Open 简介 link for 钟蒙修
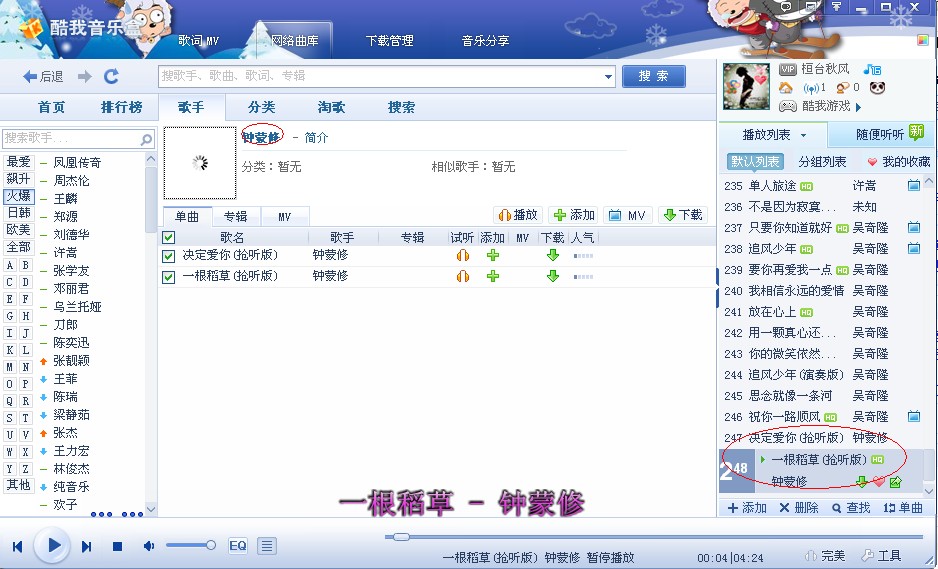Image resolution: width=938 pixels, height=569 pixels. pyautogui.click(x=316, y=138)
